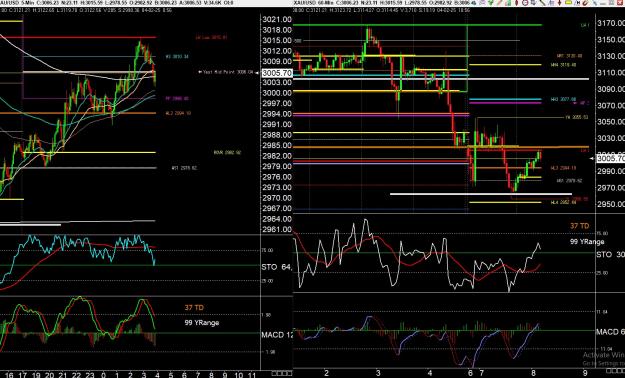Select the pink pencil drawing tool icon
The height and width of the screenshot is (378, 625).
(500, 2)
